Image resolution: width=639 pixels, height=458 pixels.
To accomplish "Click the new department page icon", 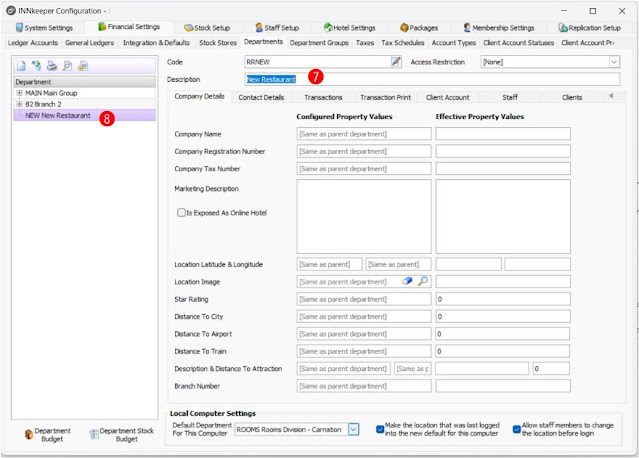I will click(x=21, y=66).
